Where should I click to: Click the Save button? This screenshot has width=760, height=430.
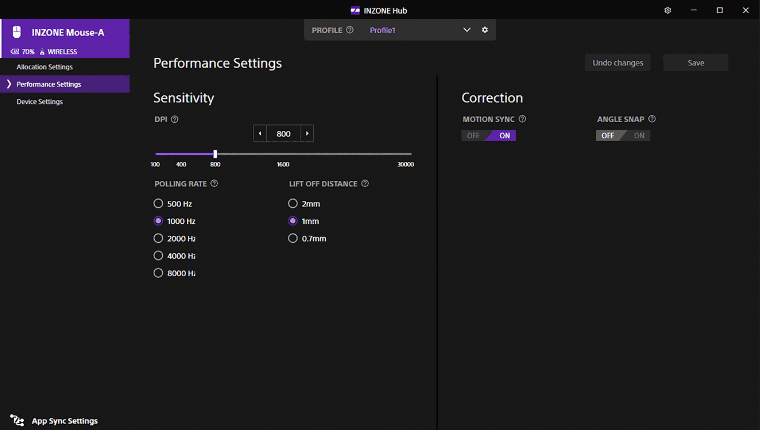pyautogui.click(x=695, y=63)
